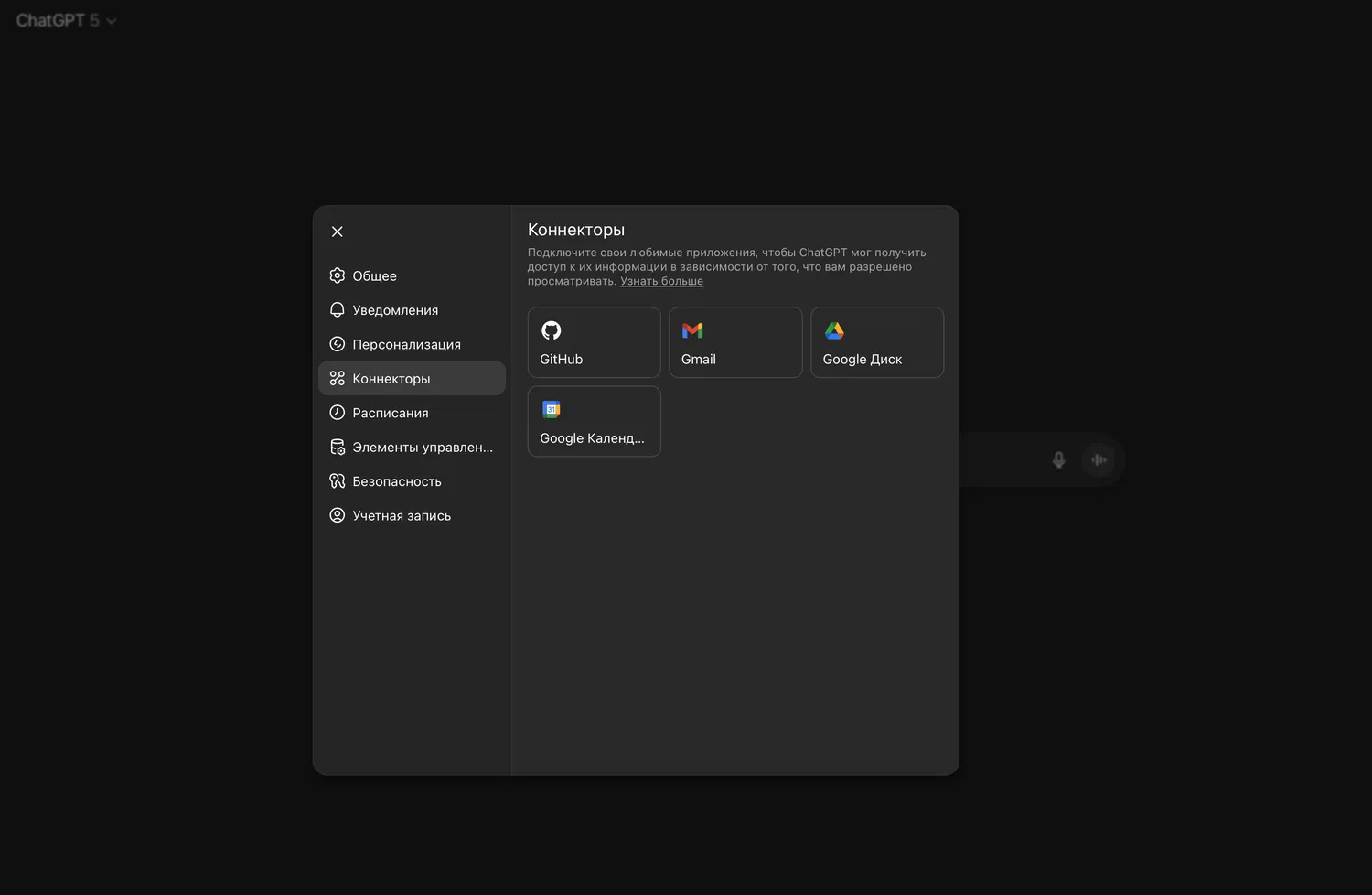Viewport: 1372px width, 895px height.
Task: Click the GitHub octocat logo
Action: pyautogui.click(x=552, y=330)
